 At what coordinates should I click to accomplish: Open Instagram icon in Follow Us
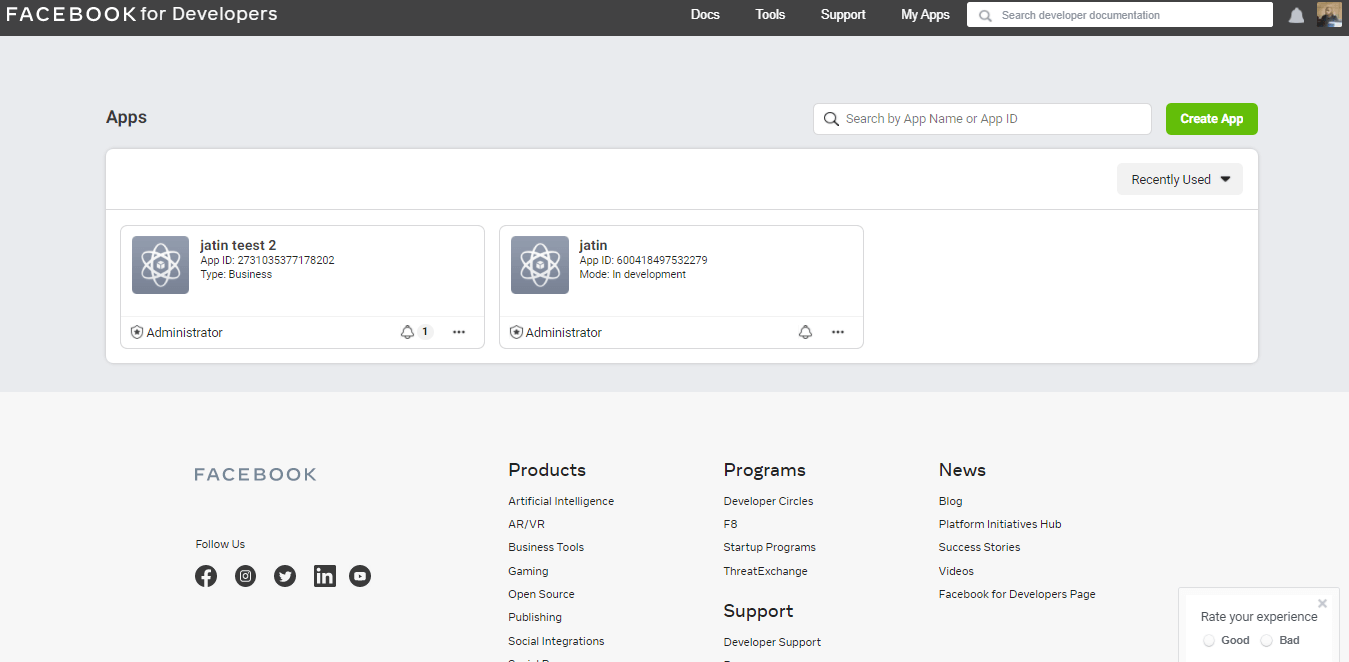point(245,576)
